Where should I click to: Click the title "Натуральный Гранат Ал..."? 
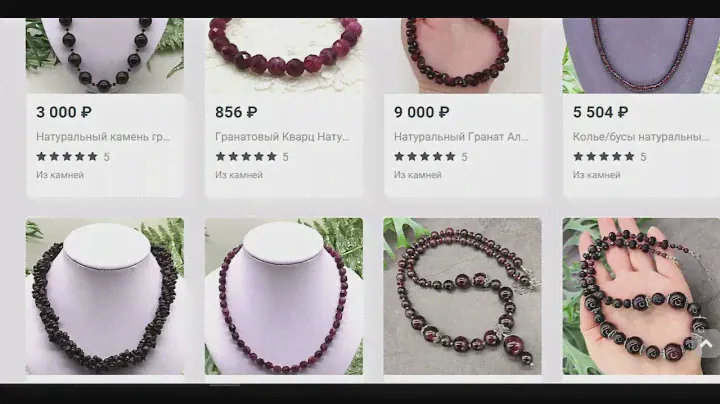click(x=461, y=137)
